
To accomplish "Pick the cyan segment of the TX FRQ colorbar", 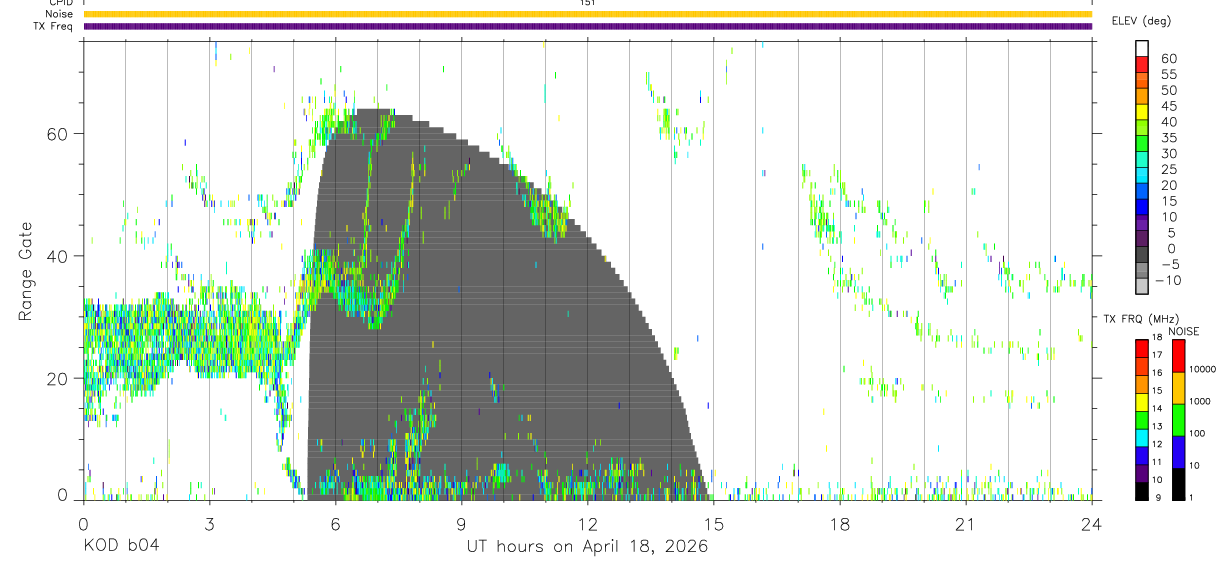I will pyautogui.click(x=1142, y=438).
